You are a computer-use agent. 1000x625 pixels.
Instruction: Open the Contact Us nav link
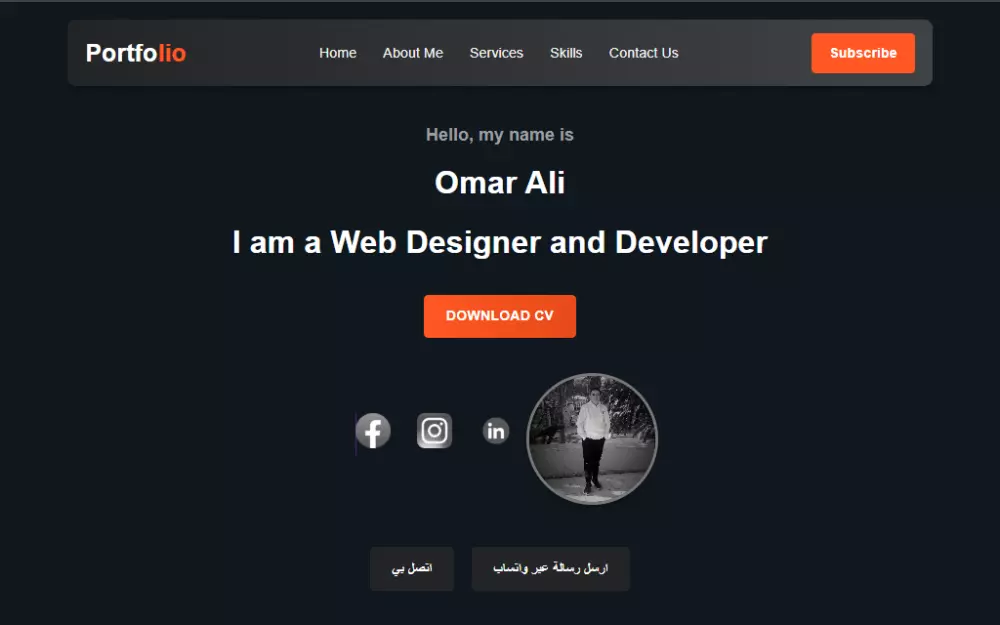643,53
